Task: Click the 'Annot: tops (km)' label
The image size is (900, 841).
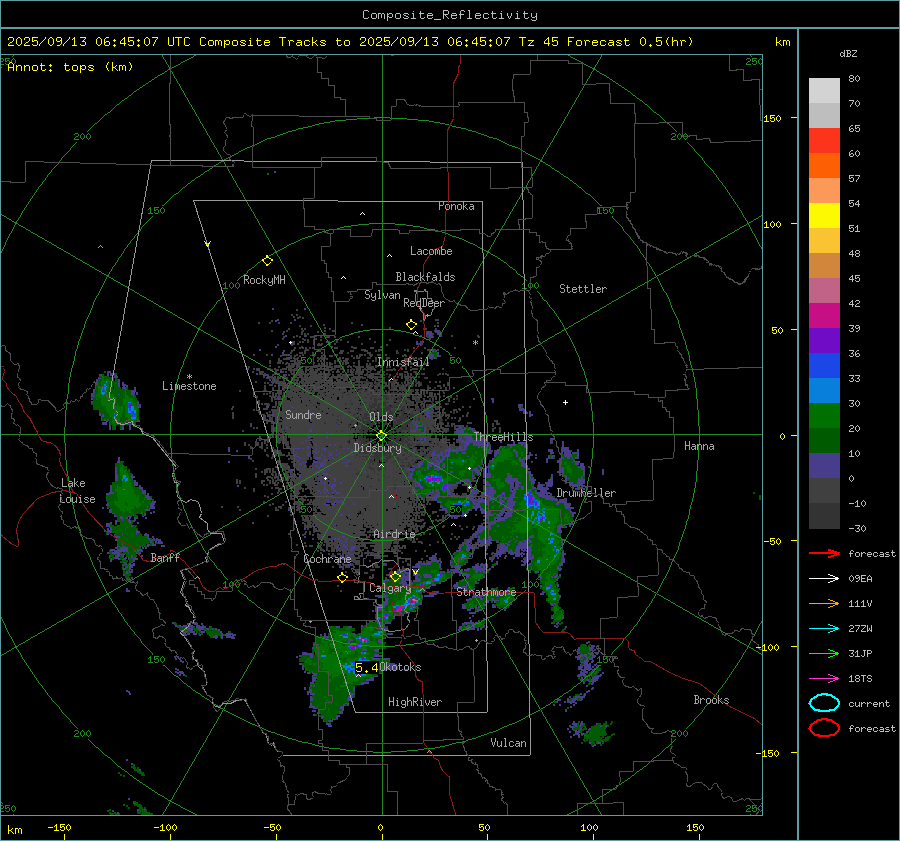Action: 70,67
